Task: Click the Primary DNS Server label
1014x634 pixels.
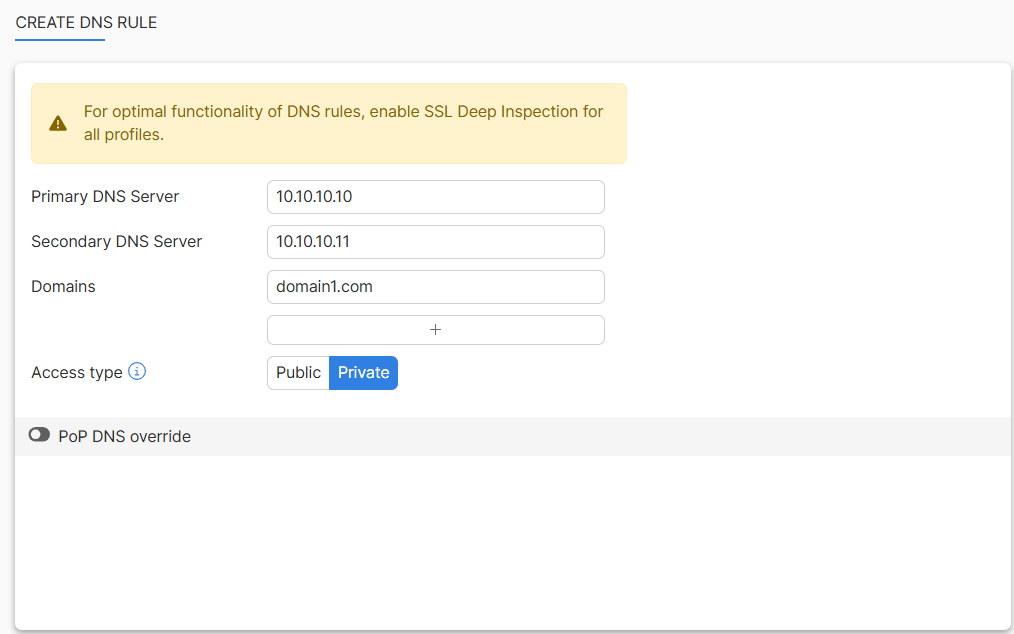Action: coord(104,196)
